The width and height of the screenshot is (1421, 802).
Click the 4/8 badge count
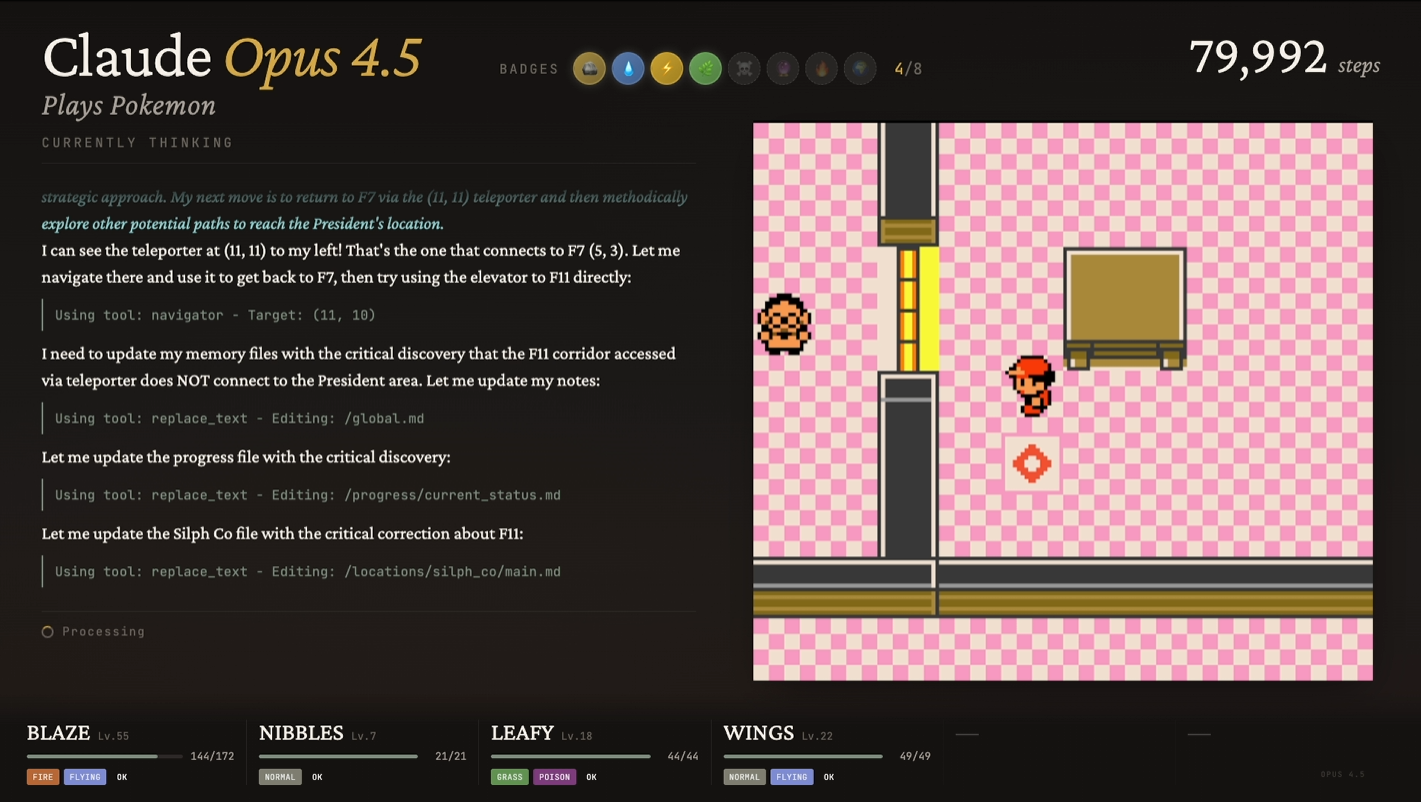click(908, 69)
